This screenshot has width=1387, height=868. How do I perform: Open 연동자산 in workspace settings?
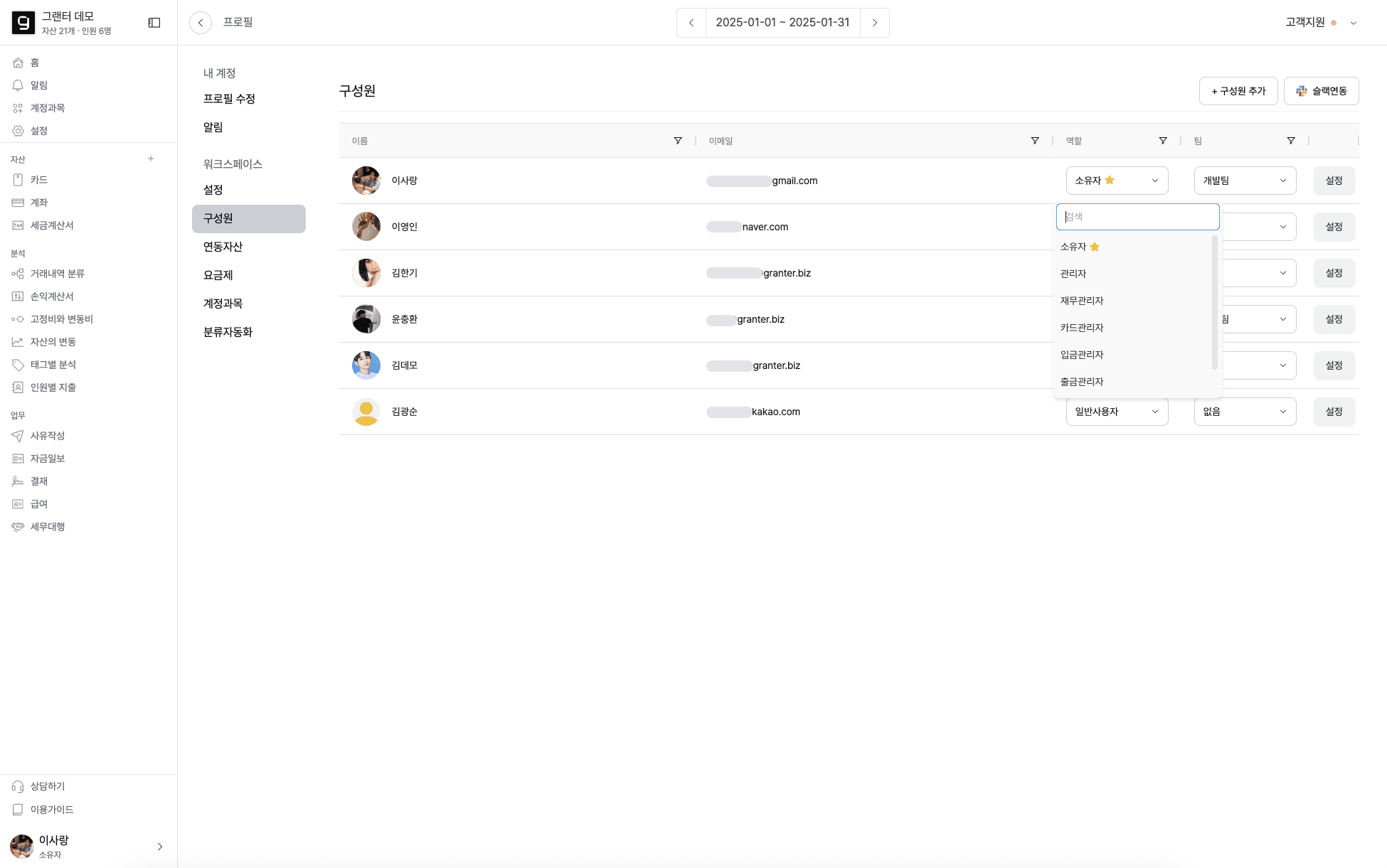point(223,247)
